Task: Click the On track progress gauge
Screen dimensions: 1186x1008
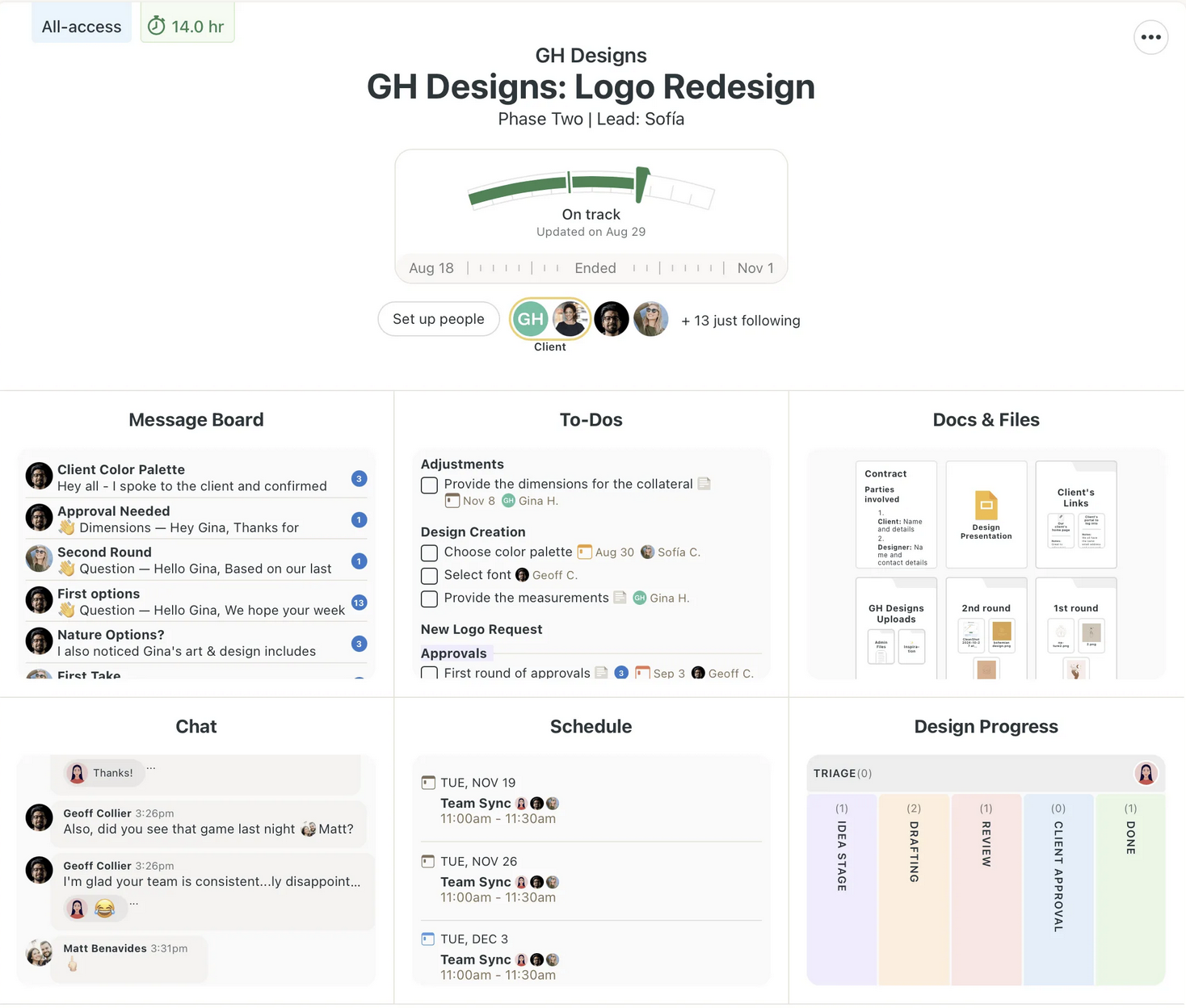Action: (591, 190)
